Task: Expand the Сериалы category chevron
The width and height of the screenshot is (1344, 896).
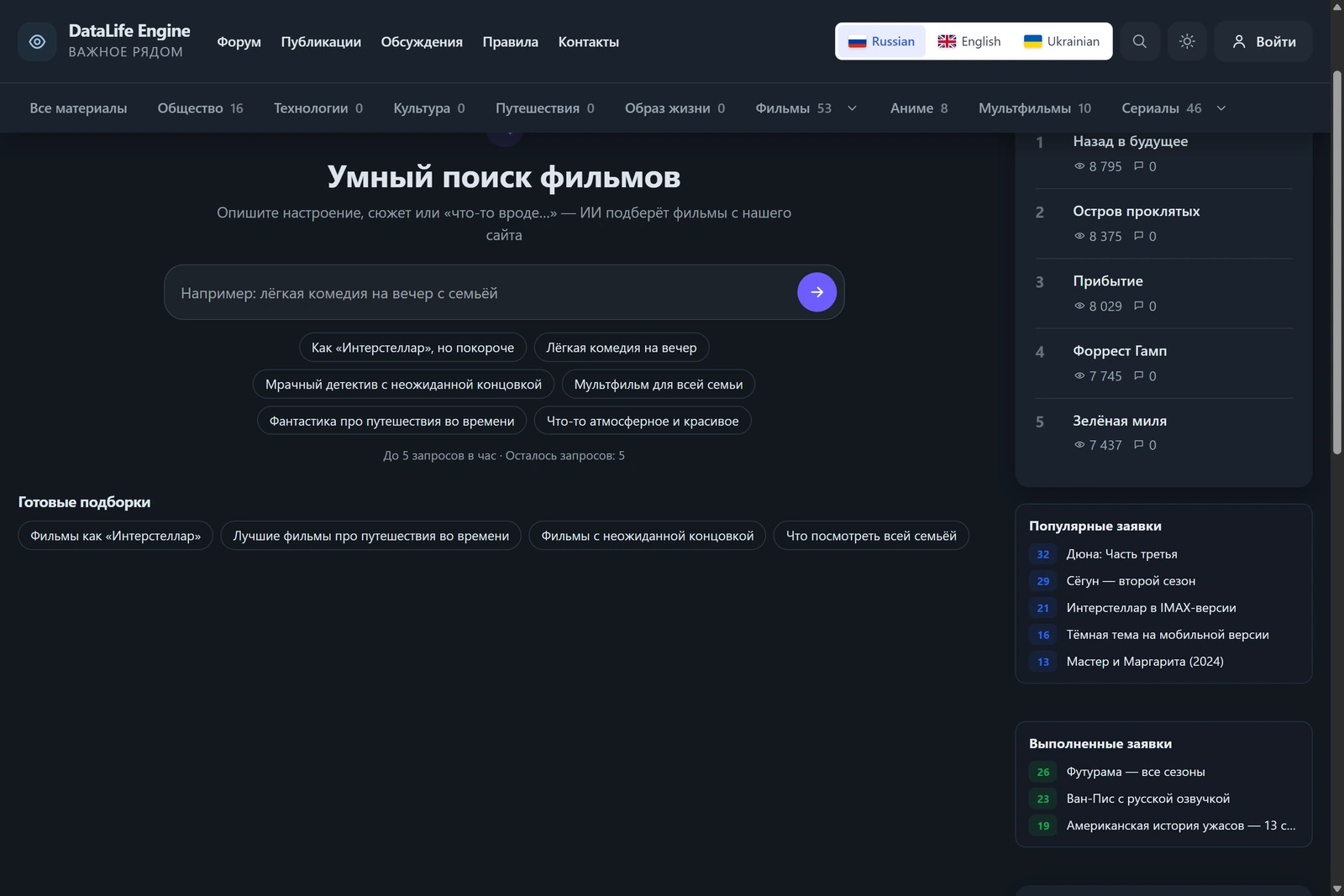Action: click(x=1221, y=108)
